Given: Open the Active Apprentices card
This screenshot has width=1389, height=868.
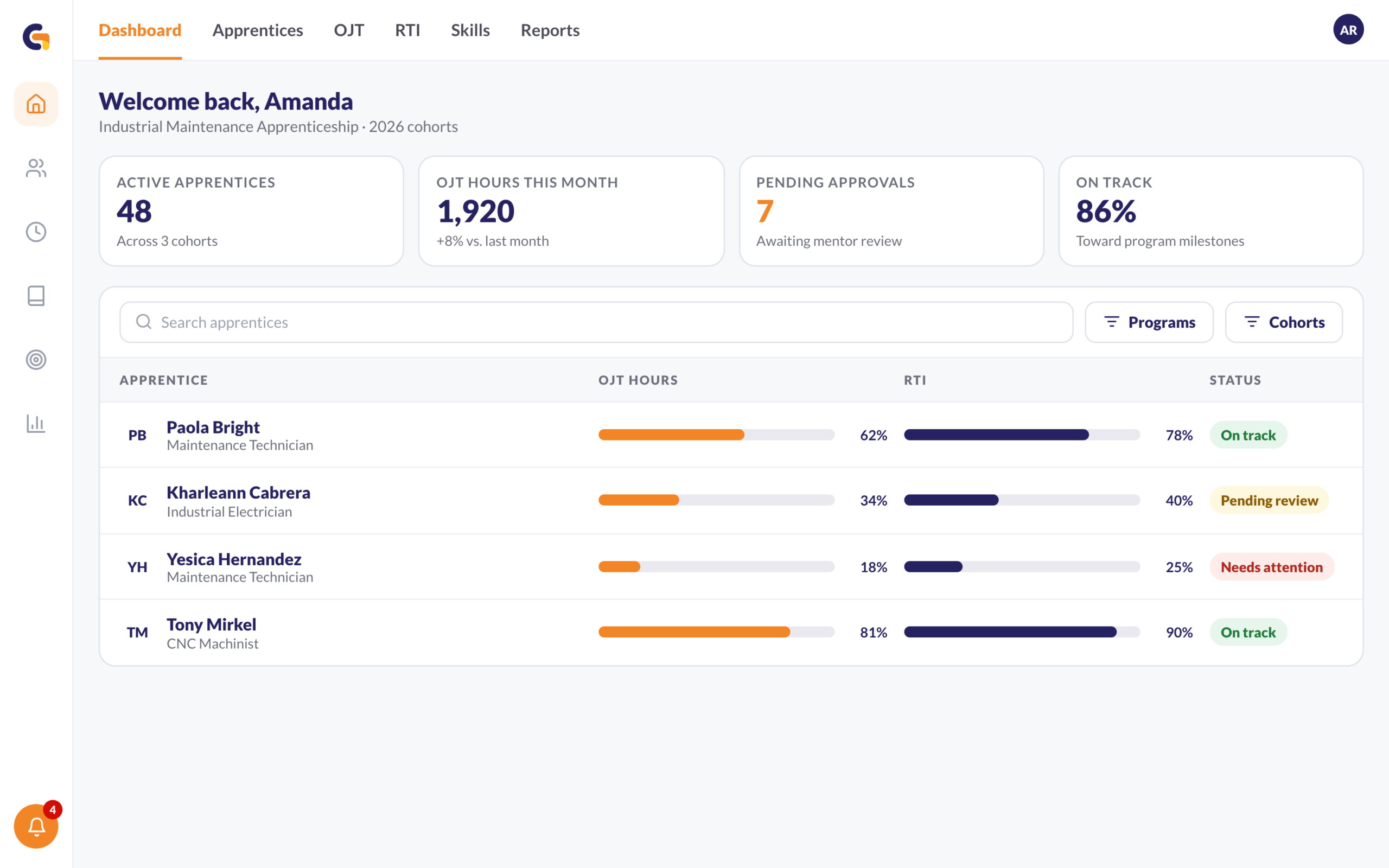Looking at the screenshot, I should coord(251,211).
